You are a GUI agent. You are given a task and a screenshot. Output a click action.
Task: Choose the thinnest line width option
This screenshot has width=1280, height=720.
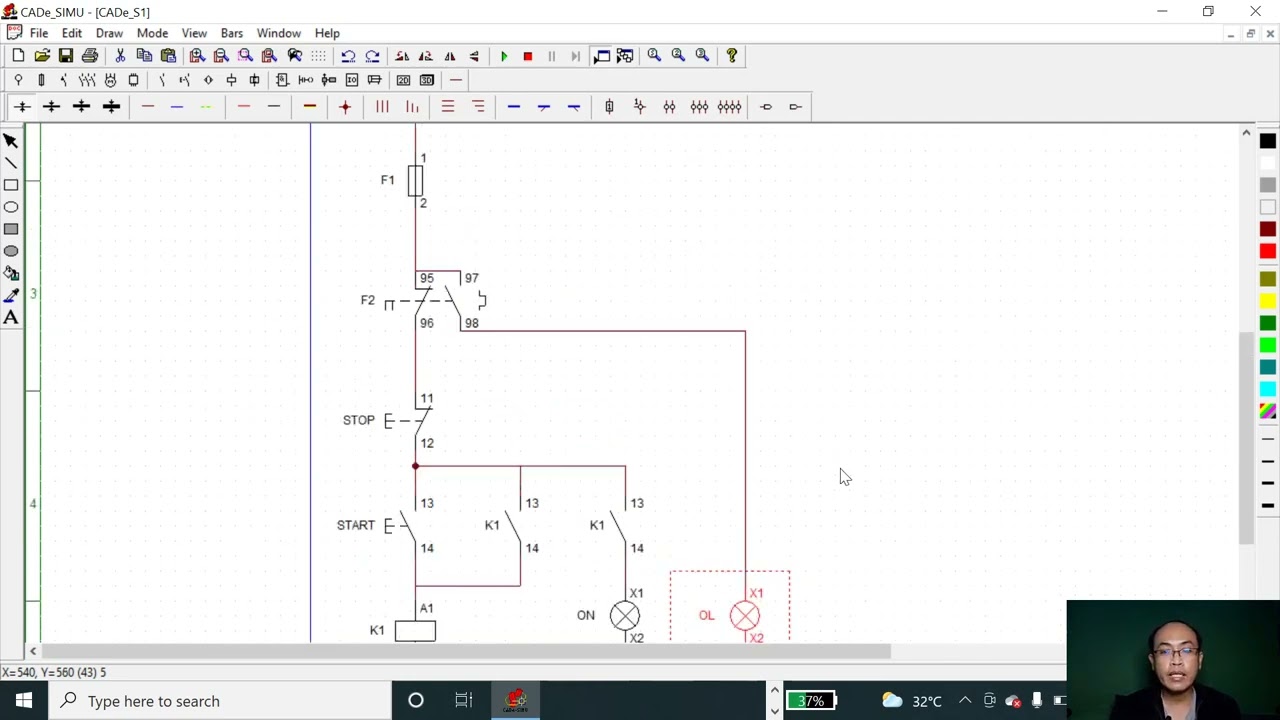1268,439
